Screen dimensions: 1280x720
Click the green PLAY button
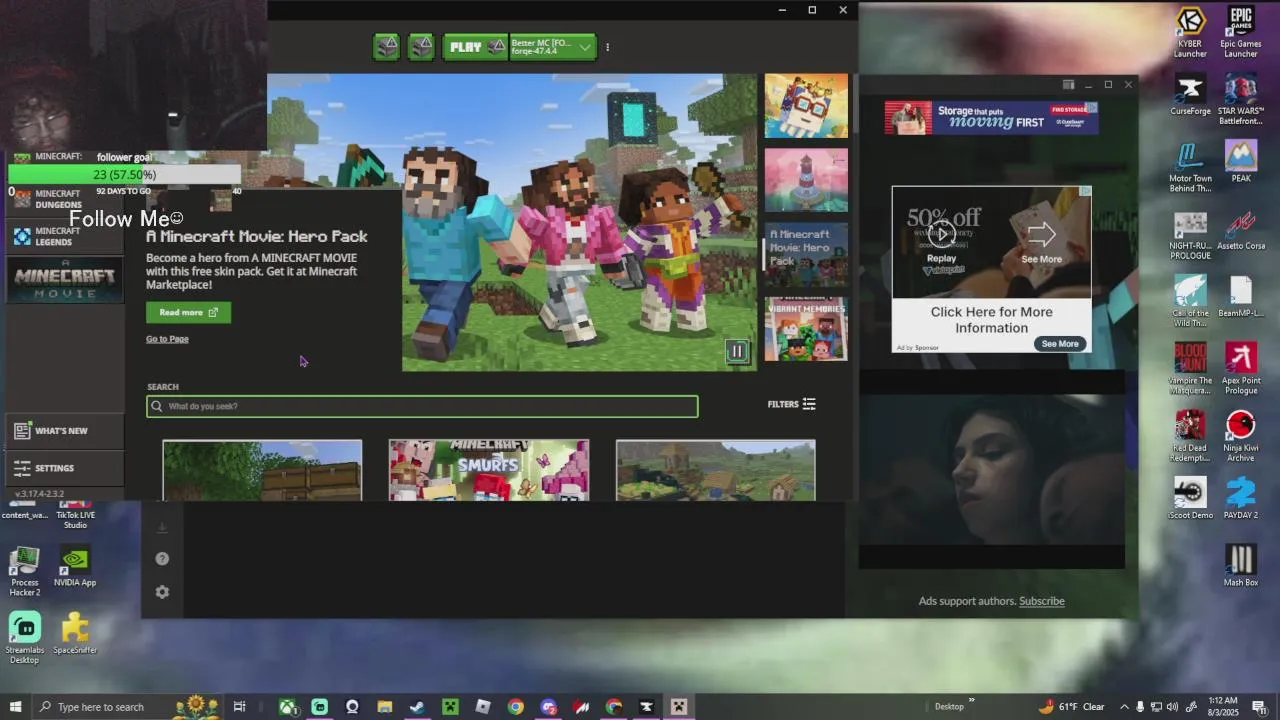click(475, 47)
